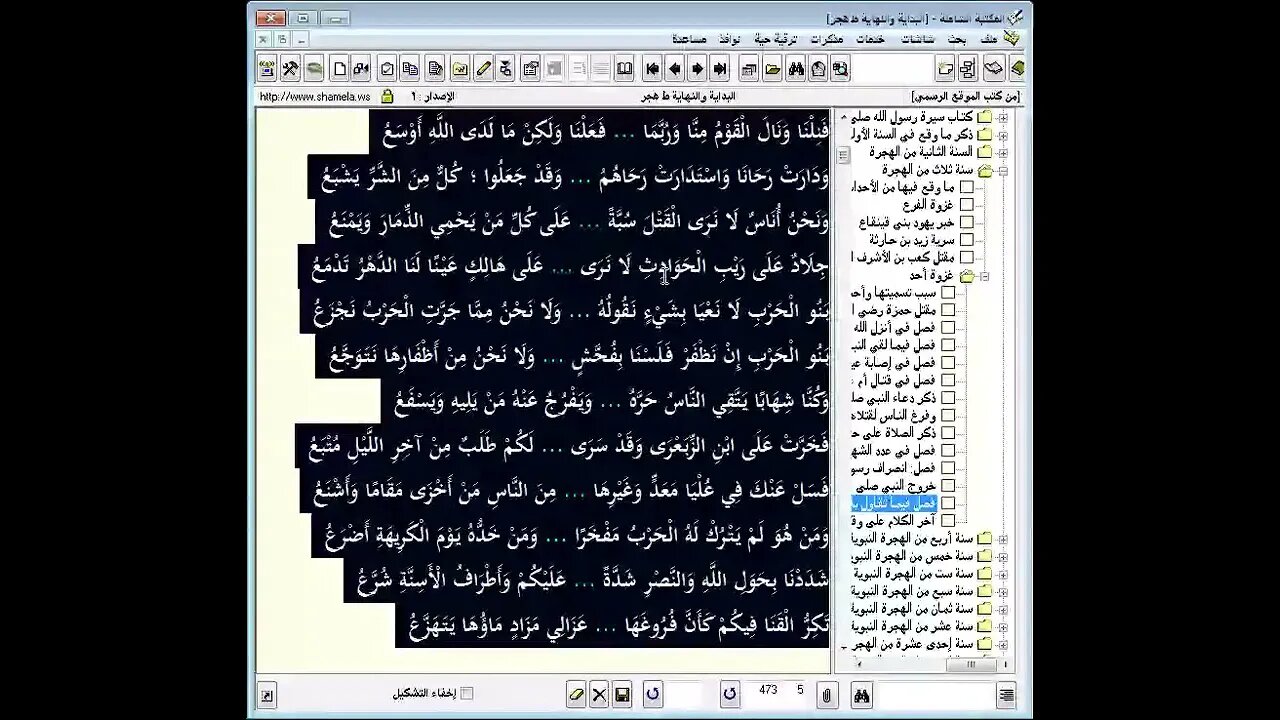Check the box beside ما وقع فيها من الأحداث
The image size is (1280, 720).
(x=967, y=187)
